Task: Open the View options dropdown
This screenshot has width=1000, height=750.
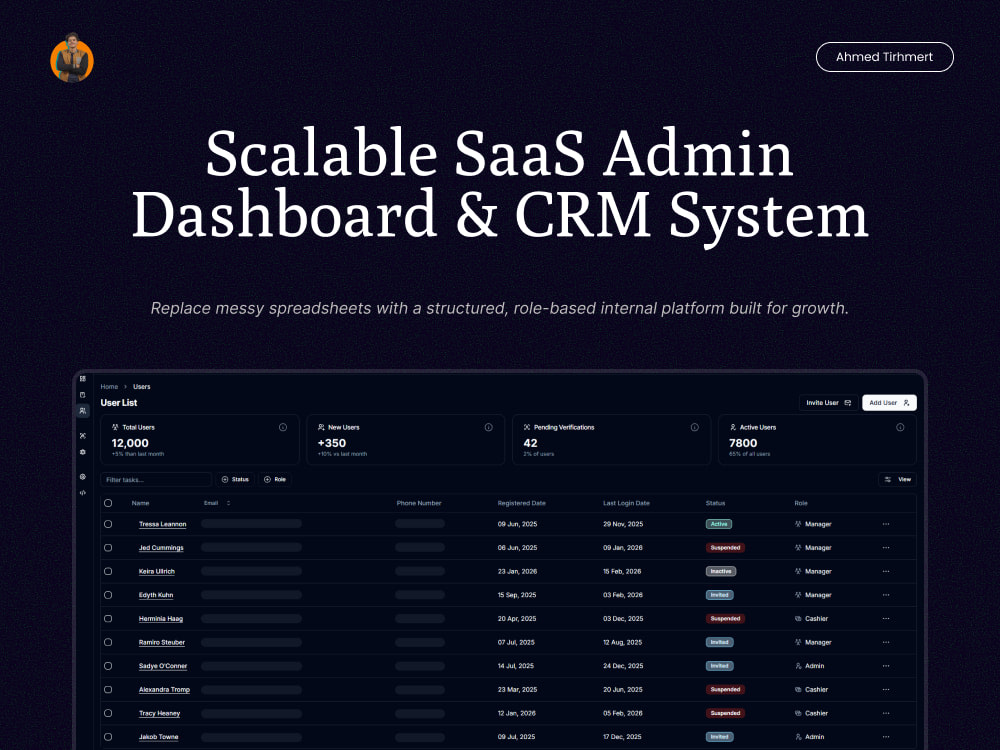Action: coord(897,480)
